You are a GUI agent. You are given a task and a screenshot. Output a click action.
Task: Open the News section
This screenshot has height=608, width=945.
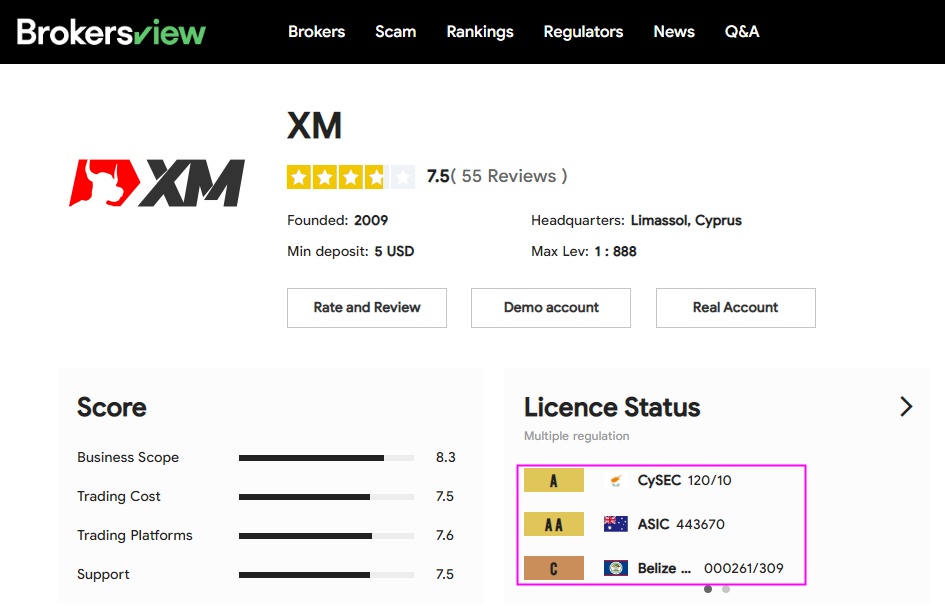coord(674,31)
